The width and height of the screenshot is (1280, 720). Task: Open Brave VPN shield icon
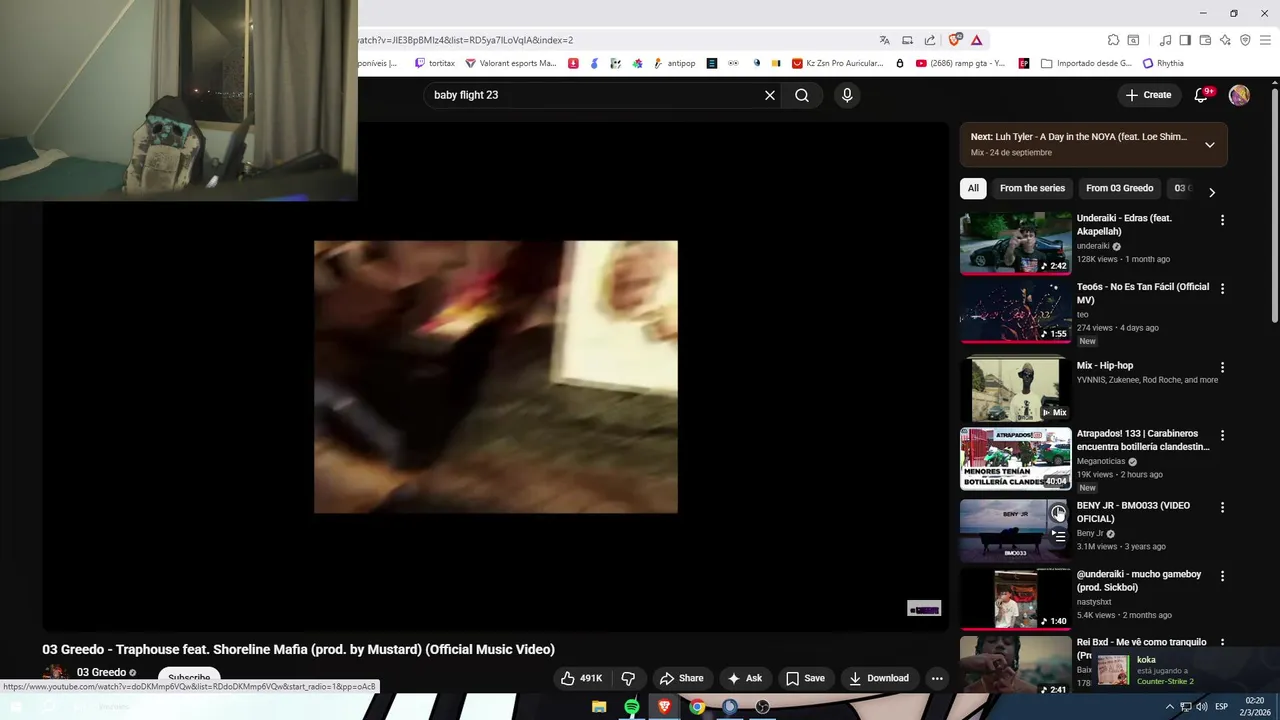click(1245, 40)
